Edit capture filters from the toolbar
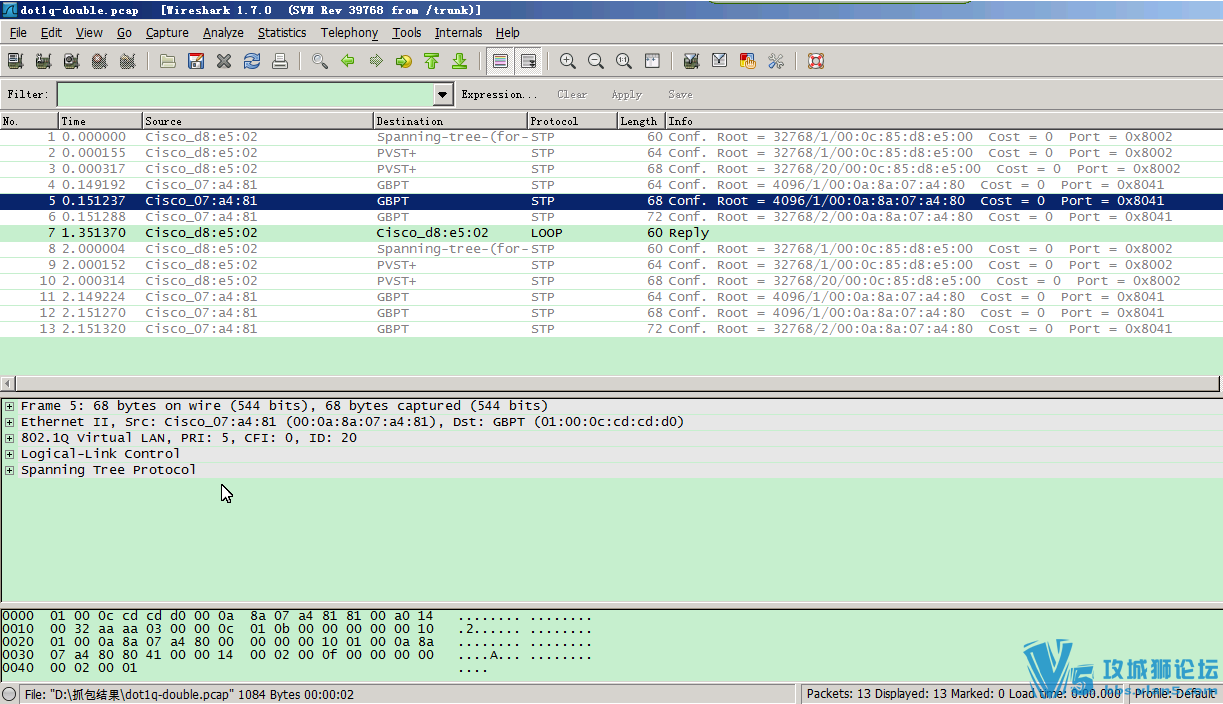Viewport: 1223px width, 704px height. click(691, 61)
